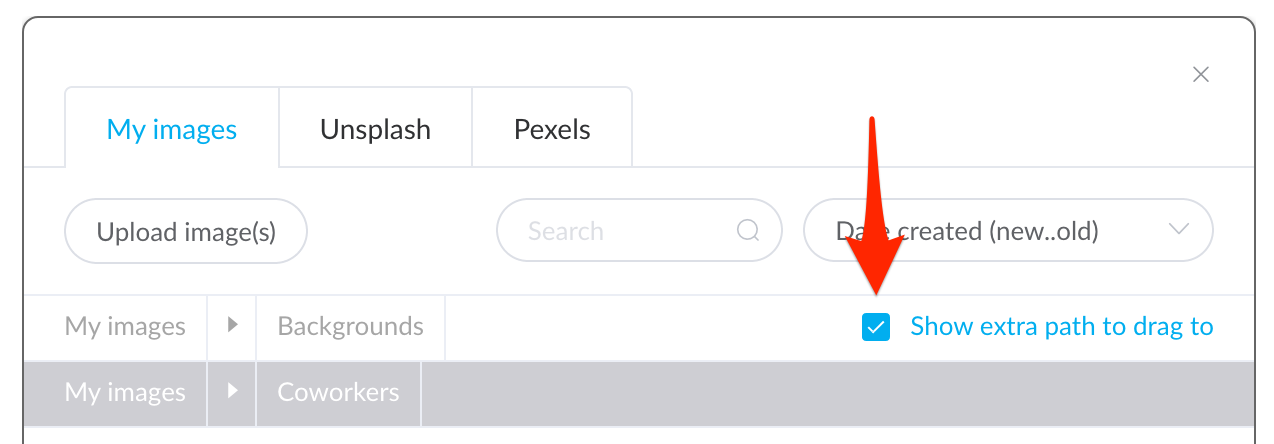Open the Date created sort dropdown
The width and height of the screenshot is (1274, 444).
1008,231
